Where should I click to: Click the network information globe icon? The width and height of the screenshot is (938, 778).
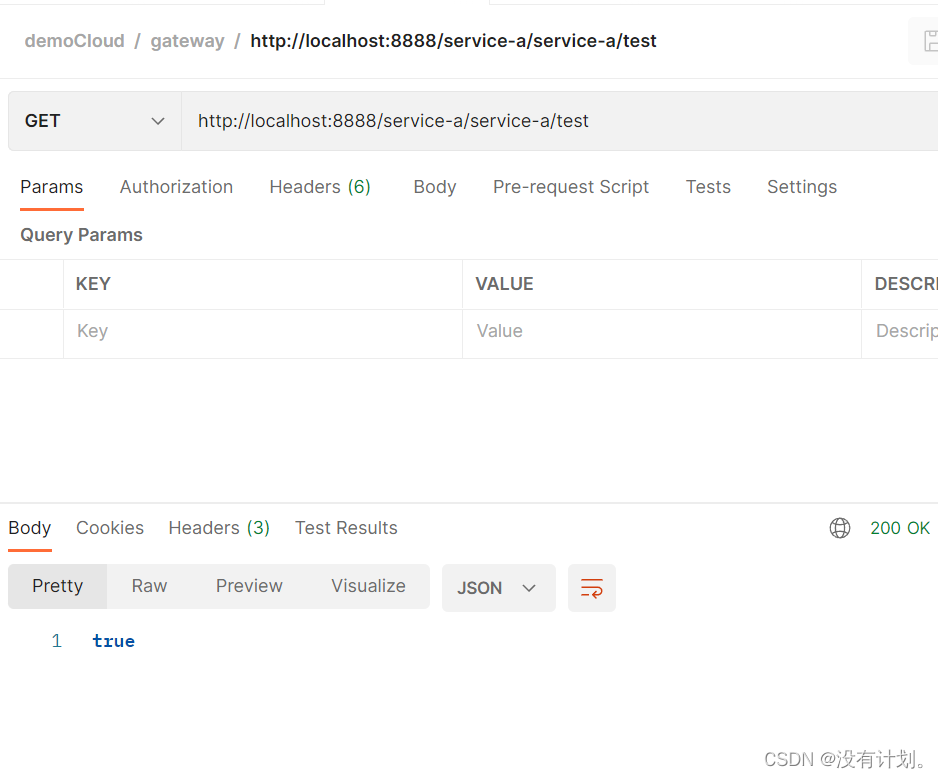point(840,528)
